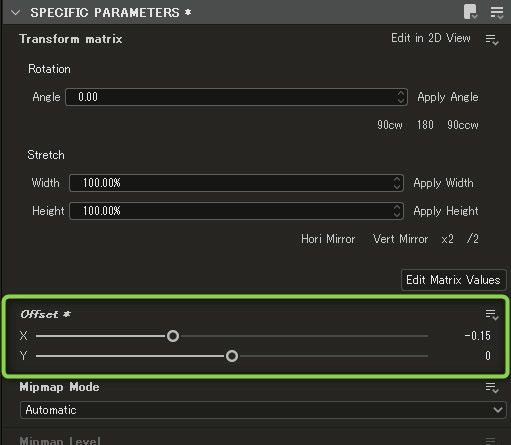This screenshot has width=511, height=445.
Task: Click Hori Mirror
Action: (x=328, y=239)
